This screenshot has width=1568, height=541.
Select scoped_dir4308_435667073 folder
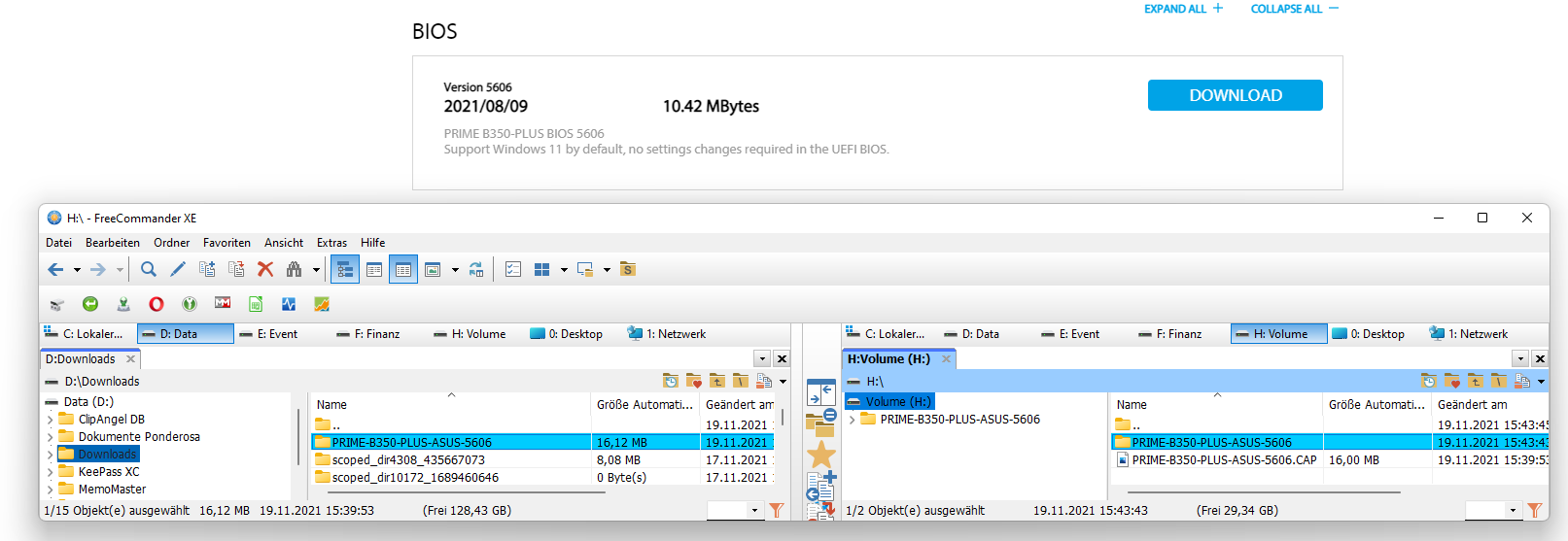click(x=408, y=460)
